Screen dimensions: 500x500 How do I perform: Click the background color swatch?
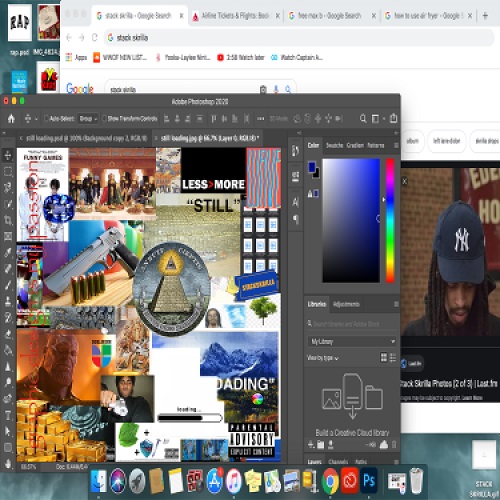click(x=317, y=173)
